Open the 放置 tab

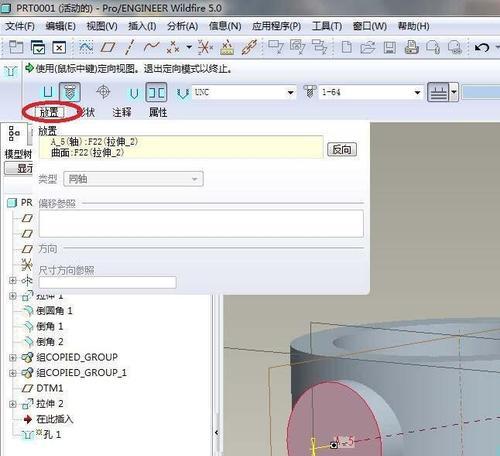(x=49, y=112)
